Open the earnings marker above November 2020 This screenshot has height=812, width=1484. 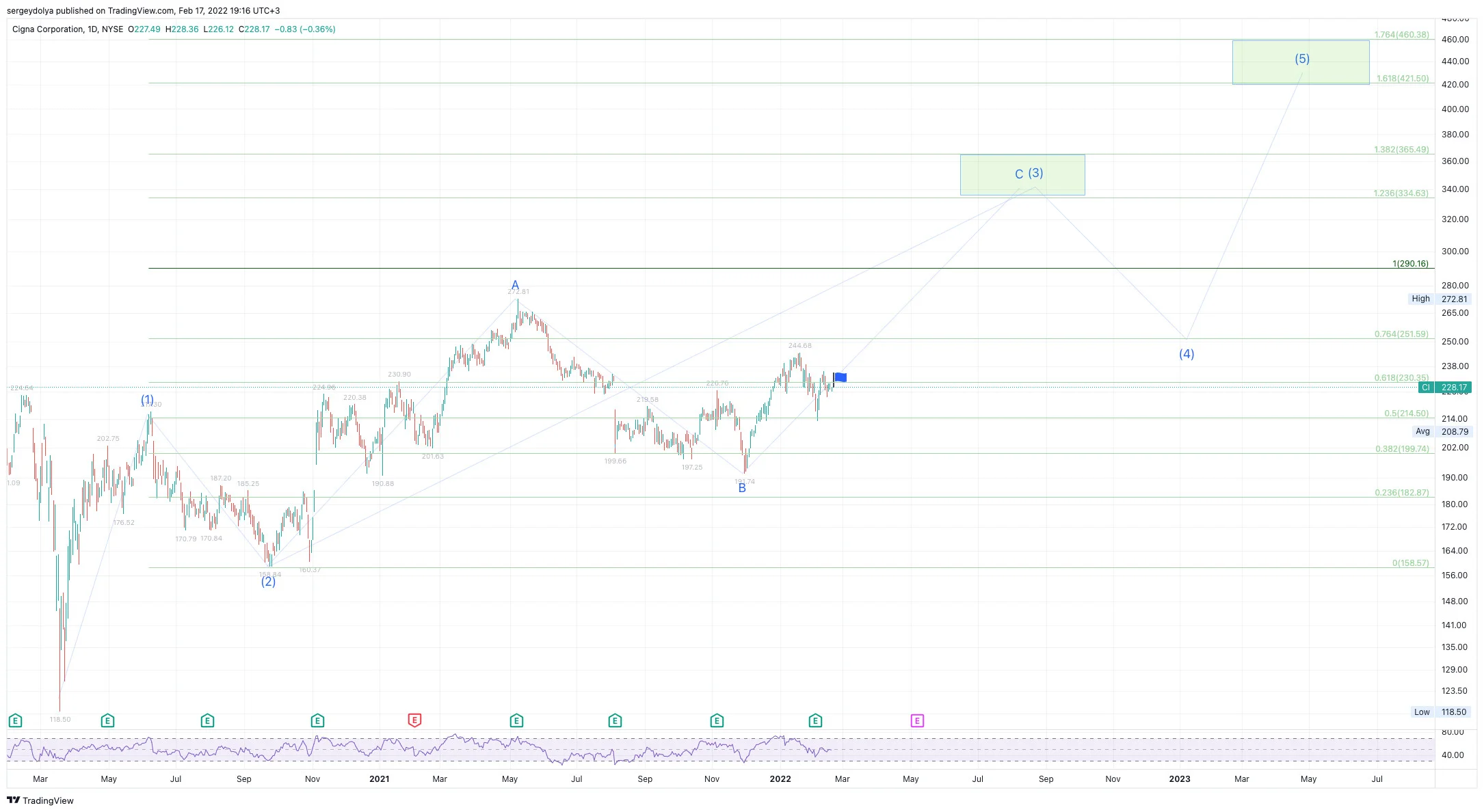(317, 720)
